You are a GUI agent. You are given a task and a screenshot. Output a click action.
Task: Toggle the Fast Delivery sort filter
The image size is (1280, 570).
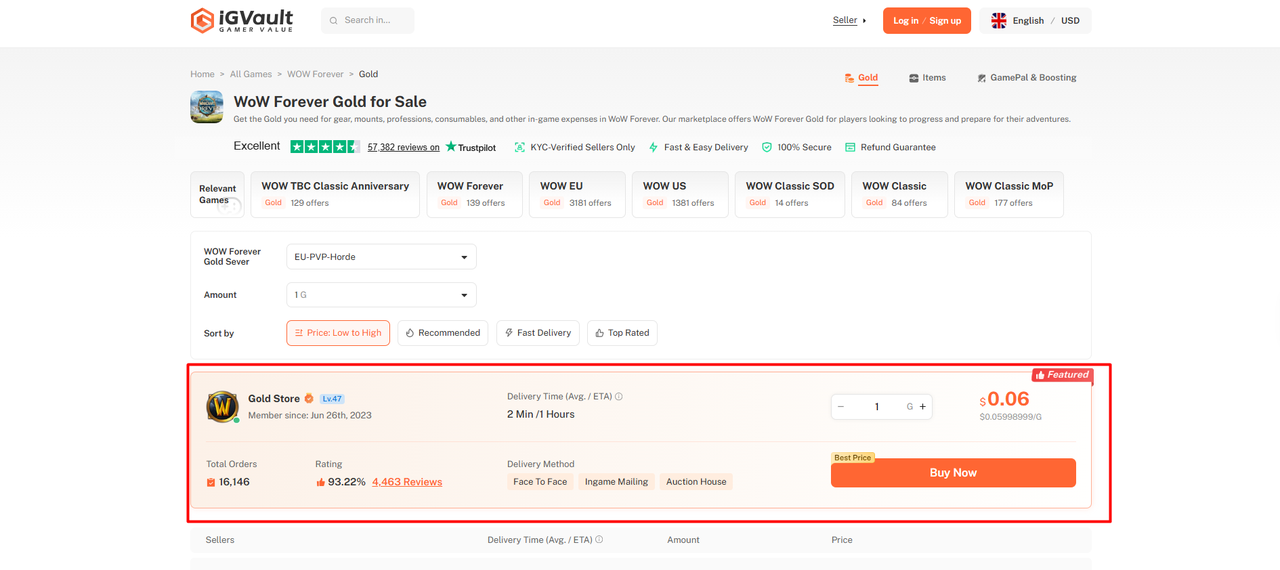click(538, 333)
